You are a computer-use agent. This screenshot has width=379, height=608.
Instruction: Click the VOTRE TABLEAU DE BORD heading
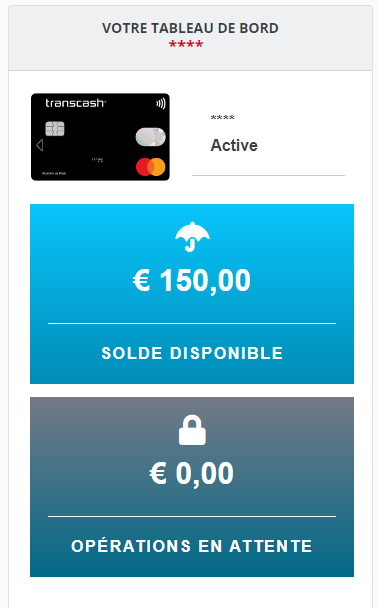(x=190, y=28)
